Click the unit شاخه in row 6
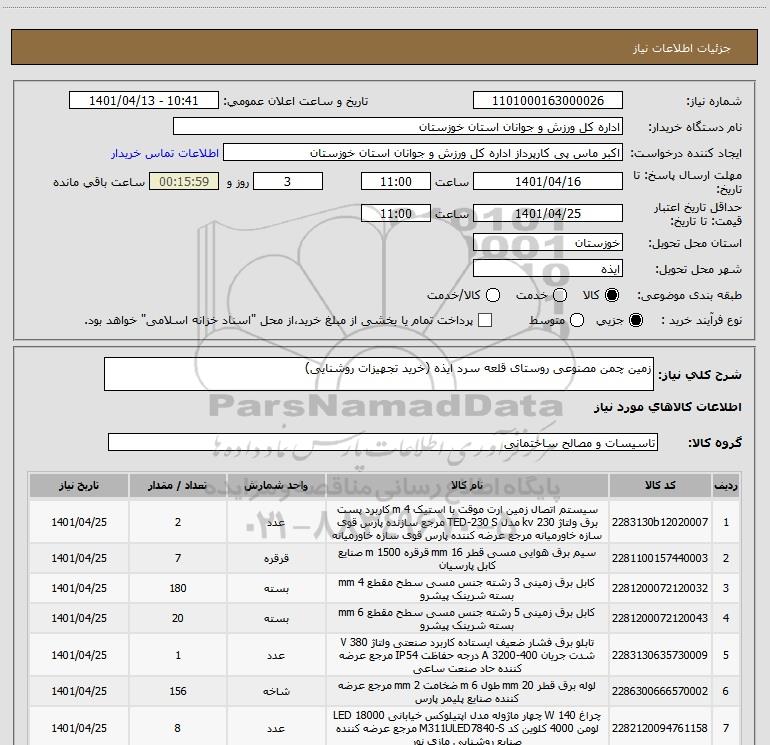 [276, 691]
